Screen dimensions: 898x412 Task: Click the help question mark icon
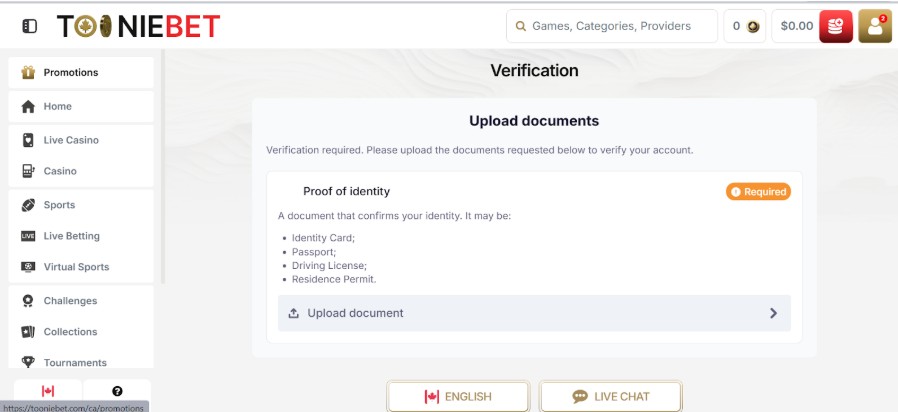tap(117, 391)
